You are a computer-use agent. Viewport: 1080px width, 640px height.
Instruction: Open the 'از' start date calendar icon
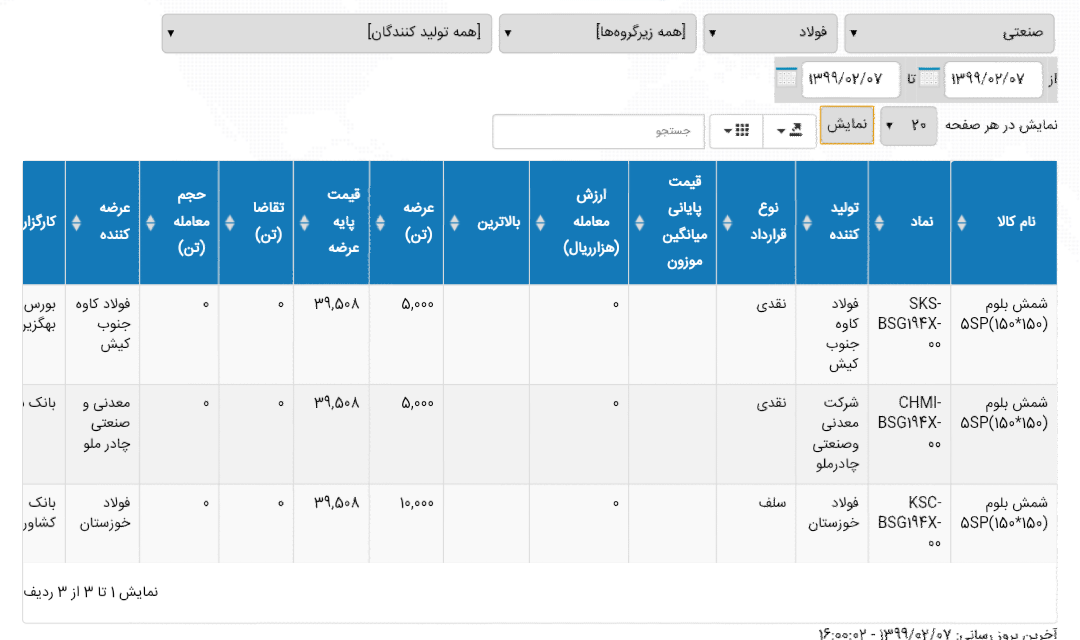[928, 77]
